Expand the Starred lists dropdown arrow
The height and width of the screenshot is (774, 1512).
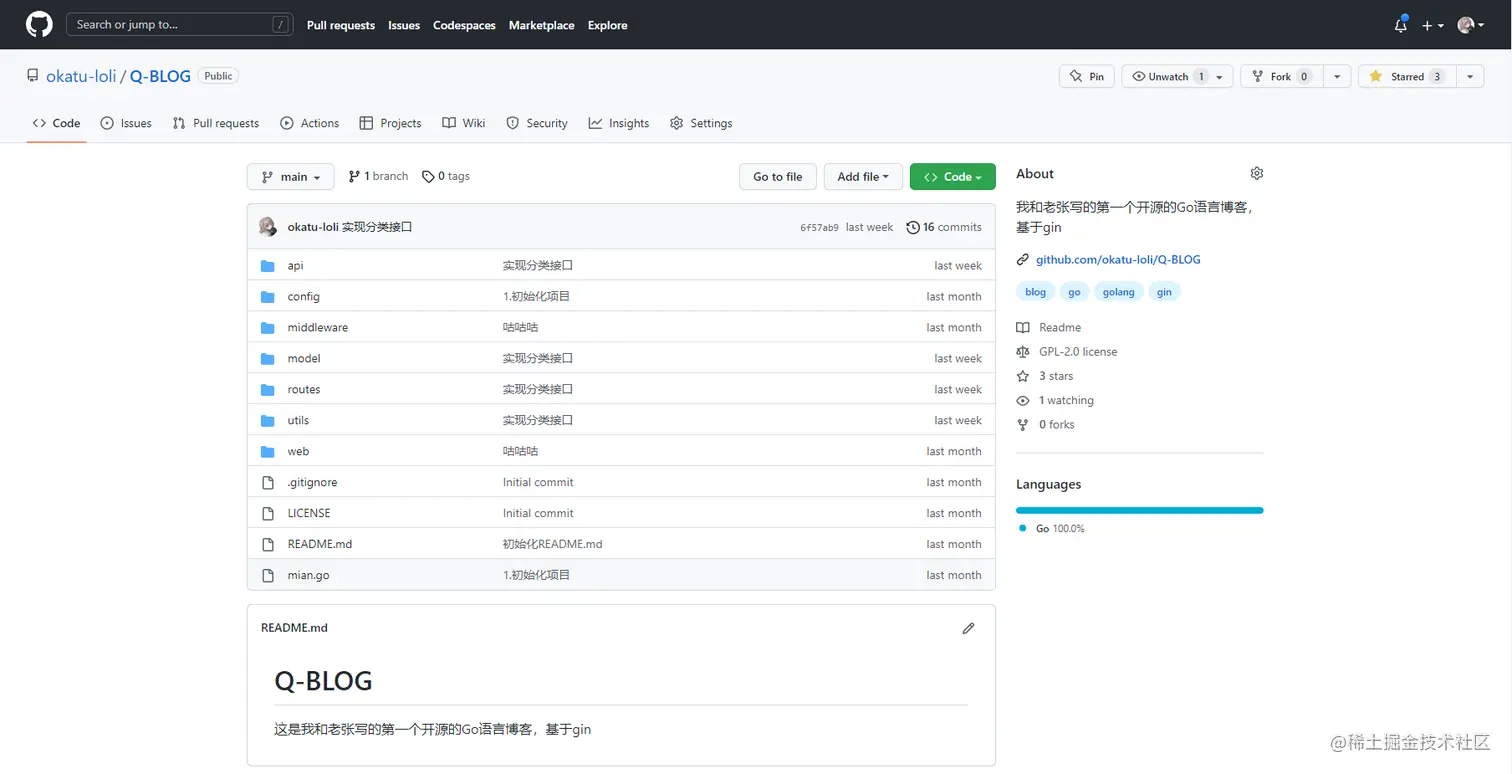tap(1469, 77)
